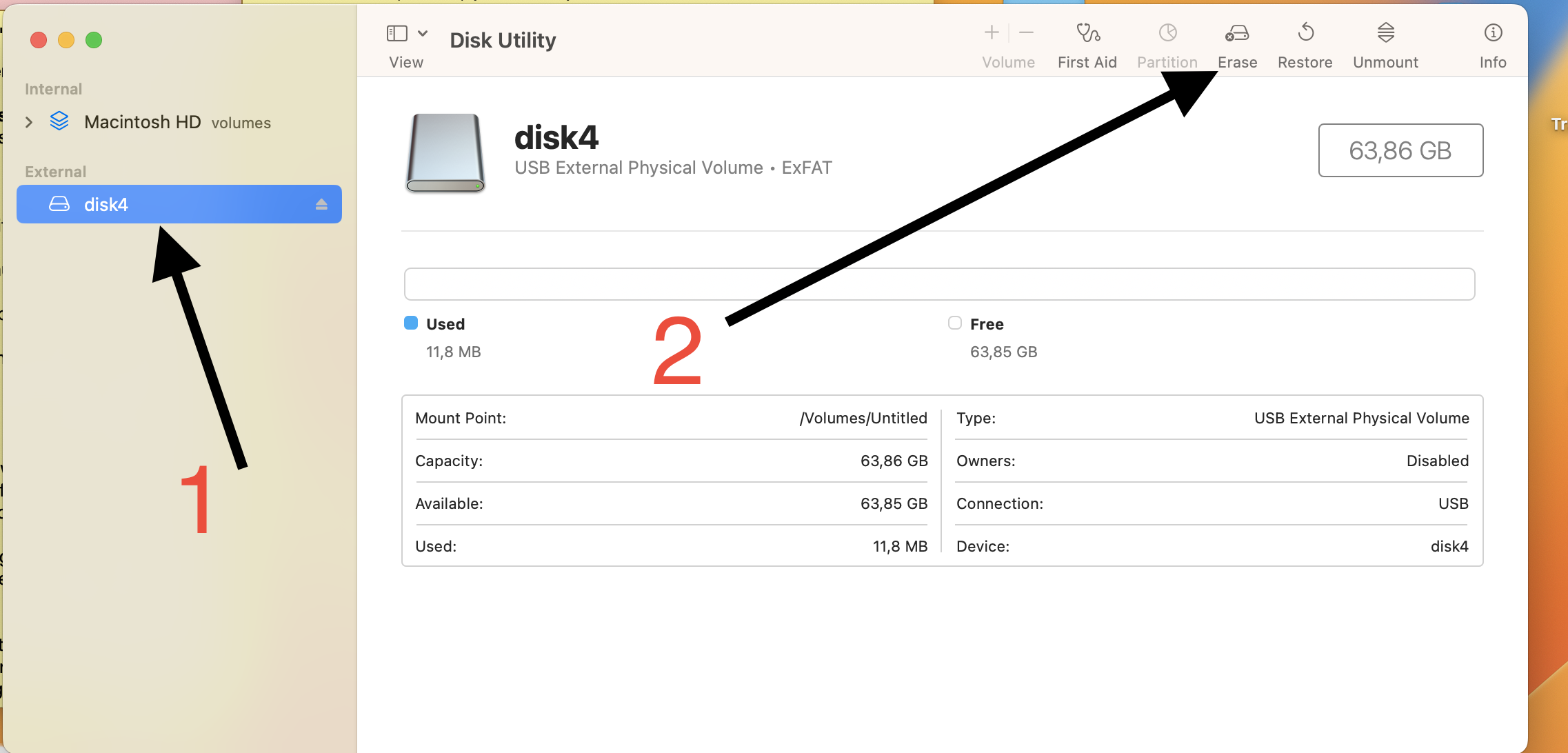Click the 63,86 GB capacity box
The width and height of the screenshot is (1568, 753).
pyautogui.click(x=1400, y=150)
